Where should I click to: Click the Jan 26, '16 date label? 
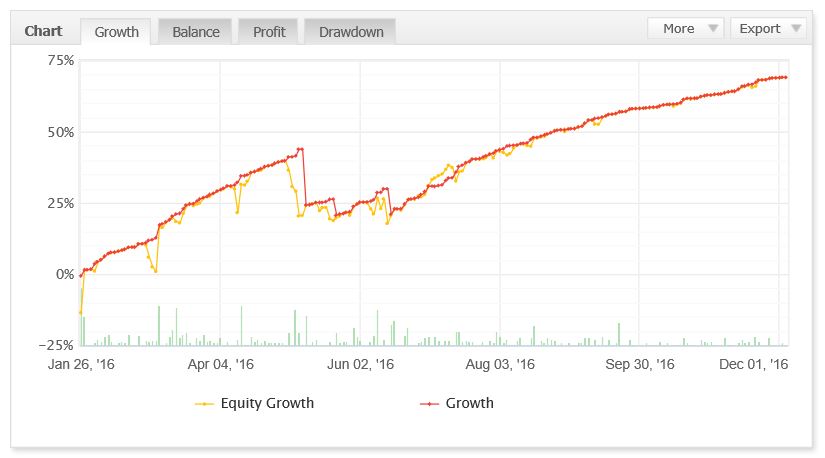(x=81, y=364)
